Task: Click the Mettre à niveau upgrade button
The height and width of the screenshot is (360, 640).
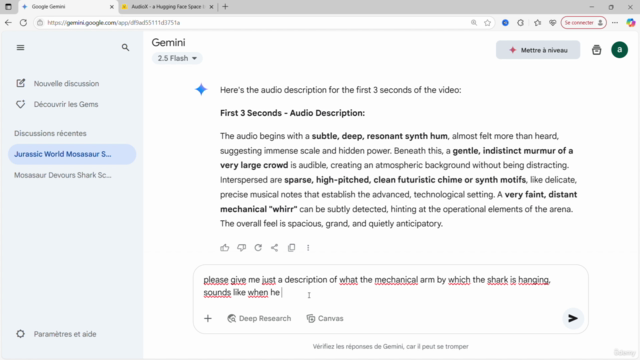Action: [x=538, y=50]
